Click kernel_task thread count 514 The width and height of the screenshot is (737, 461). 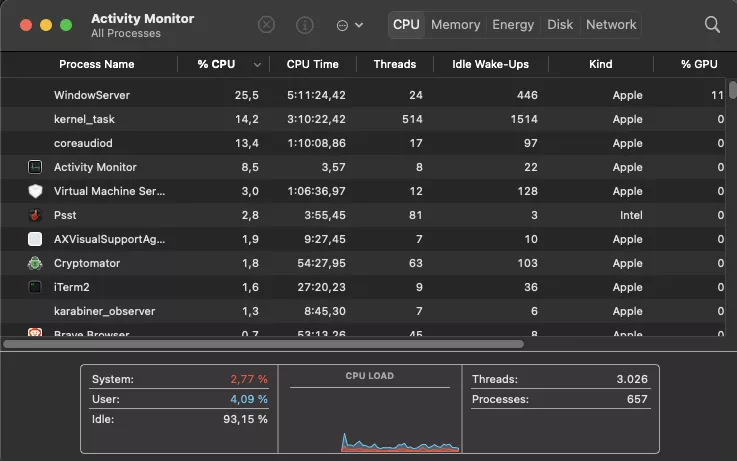pos(412,119)
